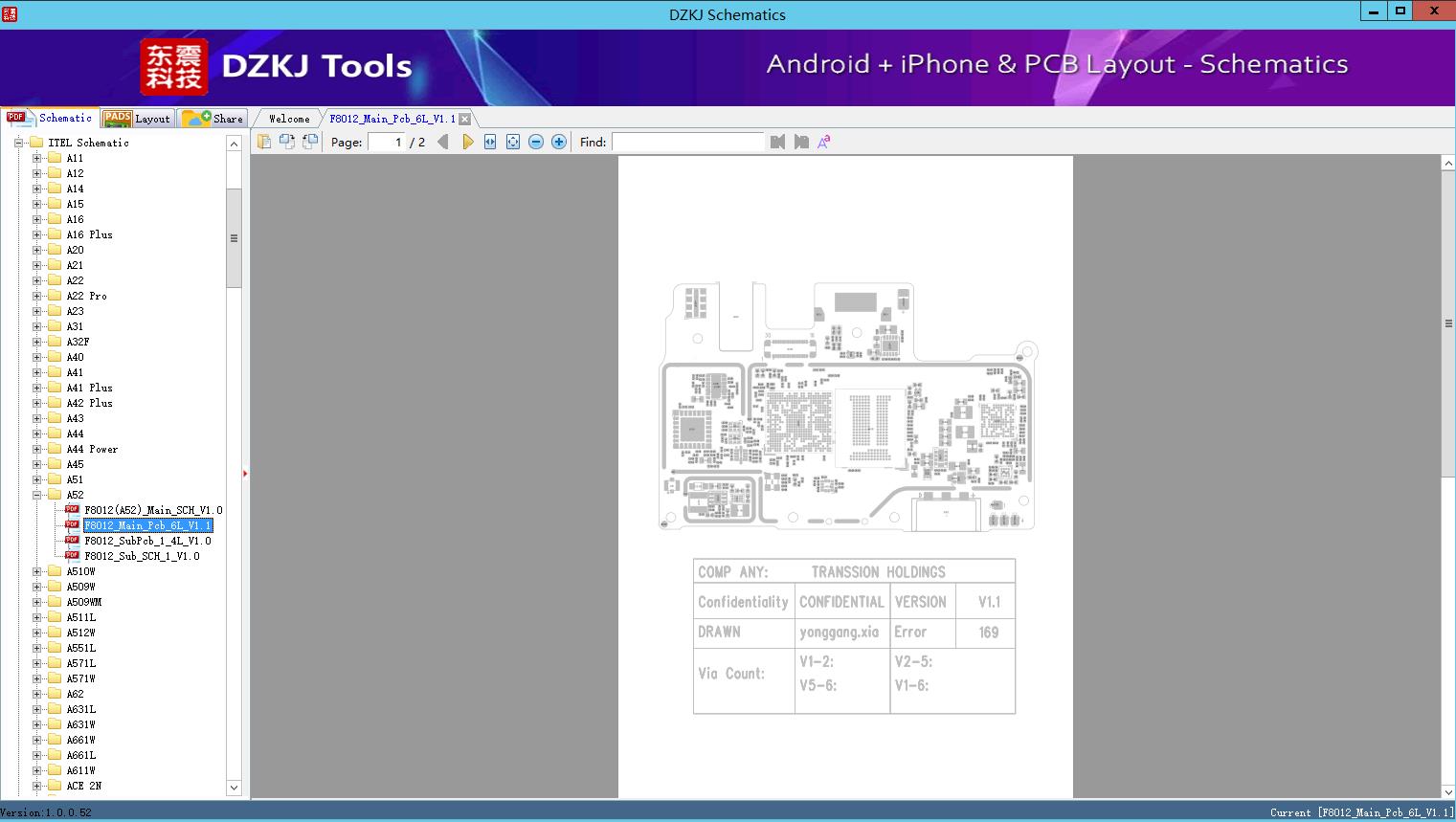Close the F8012_Main_Pcb_6L_V1.1 tab
Screen dimensions: 1456x822
click(x=464, y=119)
